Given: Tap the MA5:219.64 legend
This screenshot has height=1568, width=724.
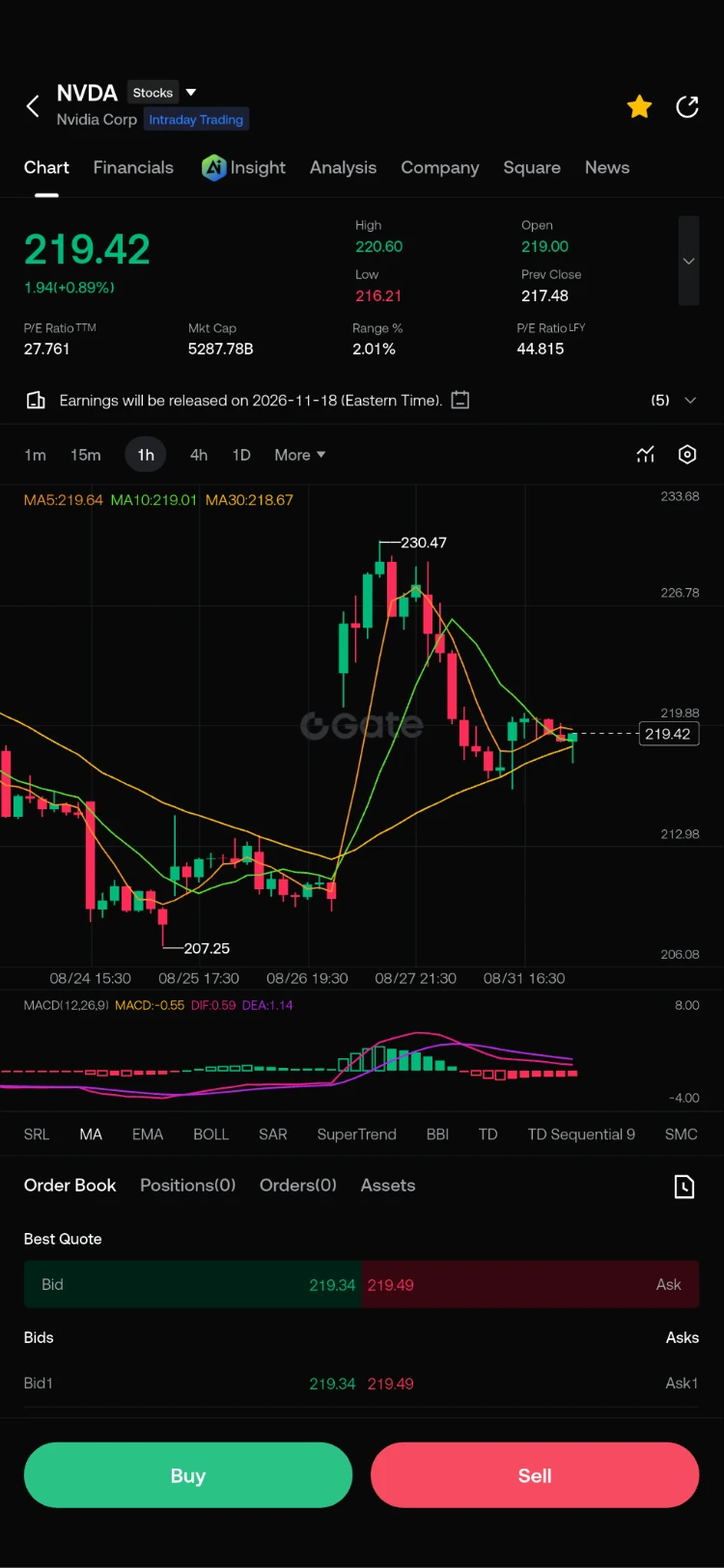Looking at the screenshot, I should [64, 500].
